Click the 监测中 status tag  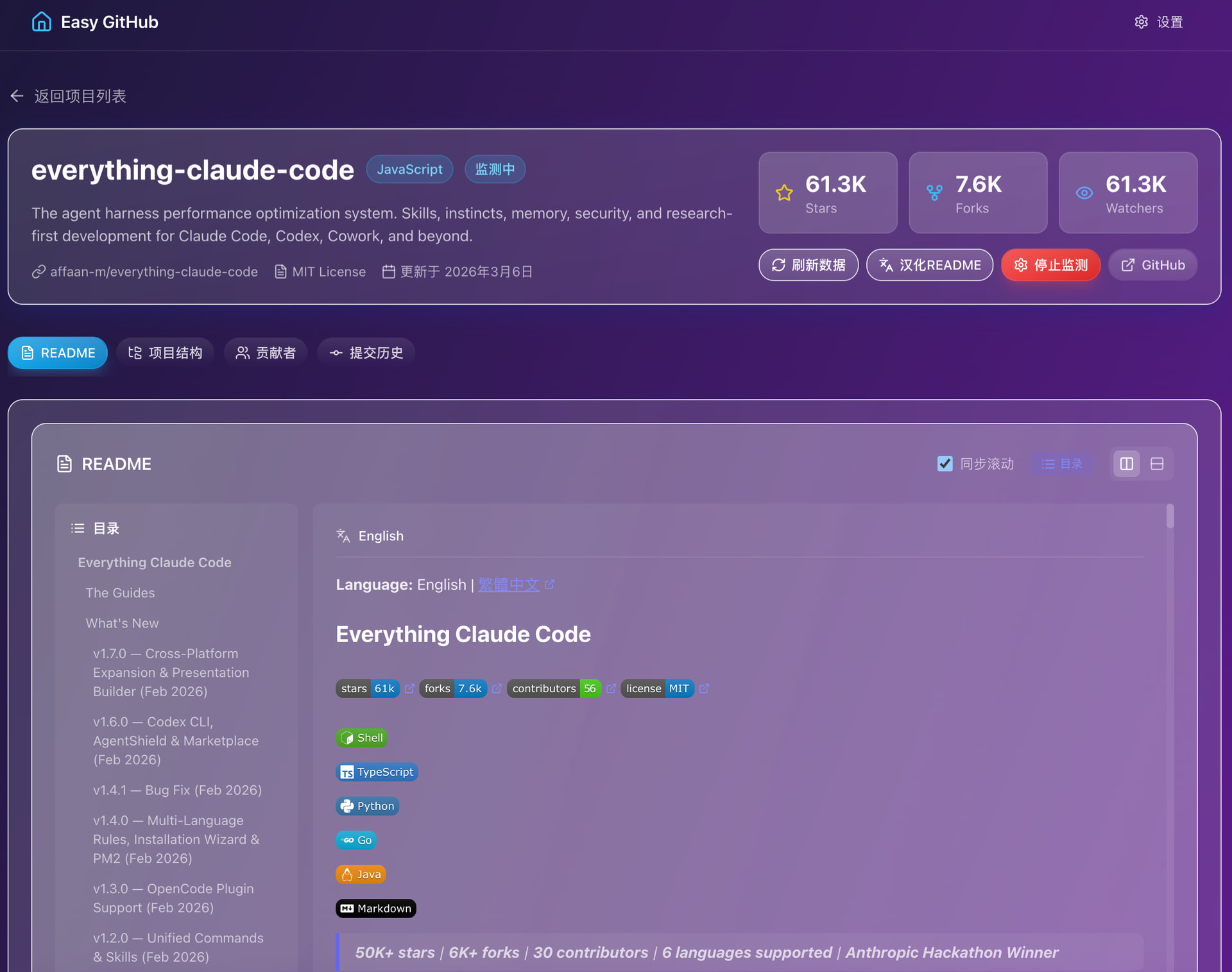[x=495, y=169]
